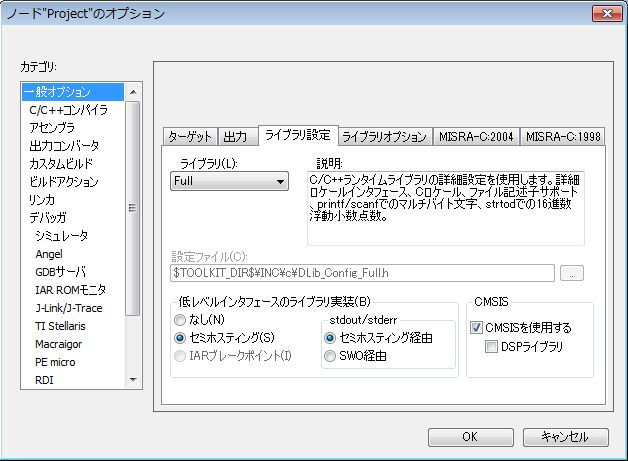Select J-Link/J-Trace entry
Screen dimensions: 628x461
[x=68, y=308]
